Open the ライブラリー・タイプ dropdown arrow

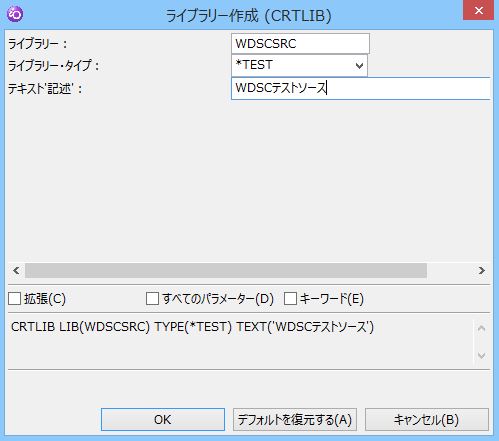click(x=359, y=65)
